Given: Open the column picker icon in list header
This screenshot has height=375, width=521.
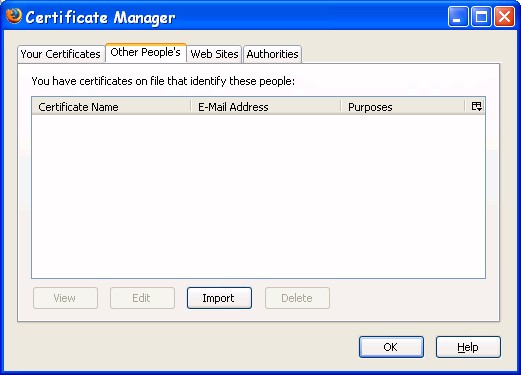Looking at the screenshot, I should pos(476,107).
